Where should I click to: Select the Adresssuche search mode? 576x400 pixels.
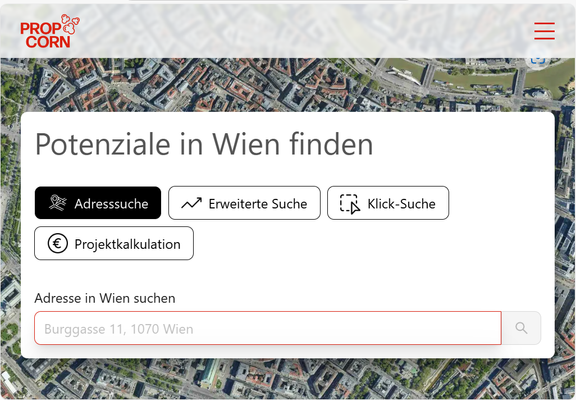click(98, 203)
